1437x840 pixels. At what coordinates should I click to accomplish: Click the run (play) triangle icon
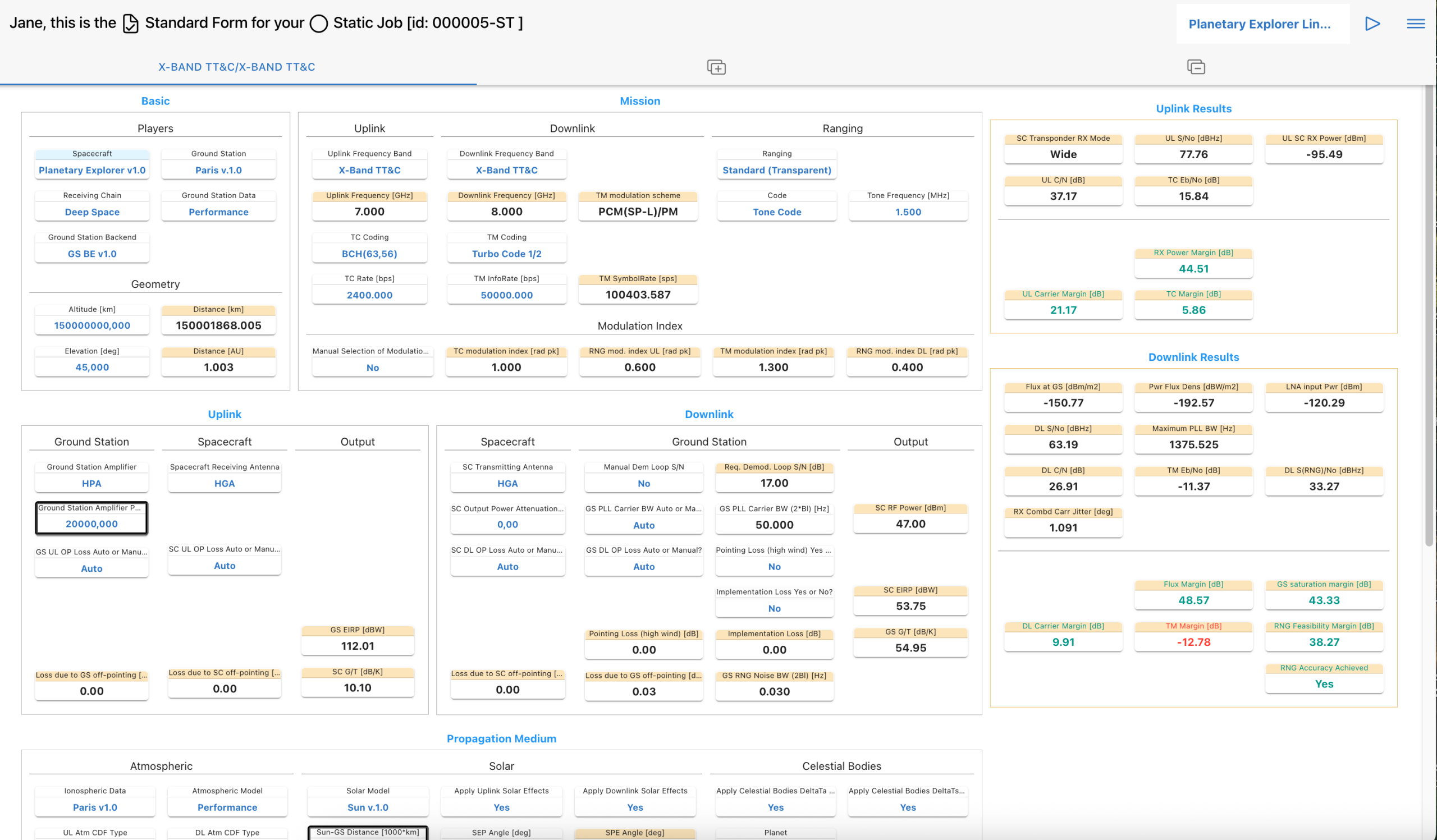pos(1372,24)
